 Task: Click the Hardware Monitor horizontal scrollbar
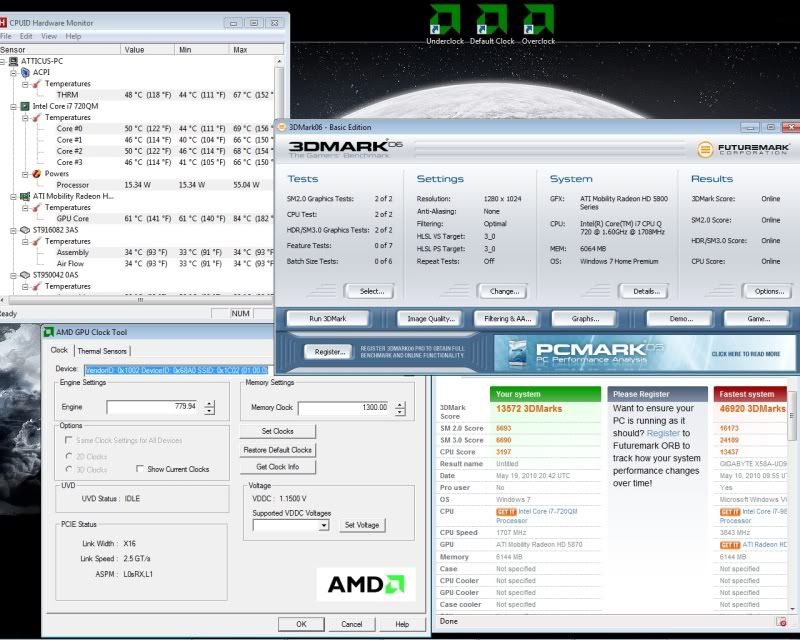pos(138,300)
